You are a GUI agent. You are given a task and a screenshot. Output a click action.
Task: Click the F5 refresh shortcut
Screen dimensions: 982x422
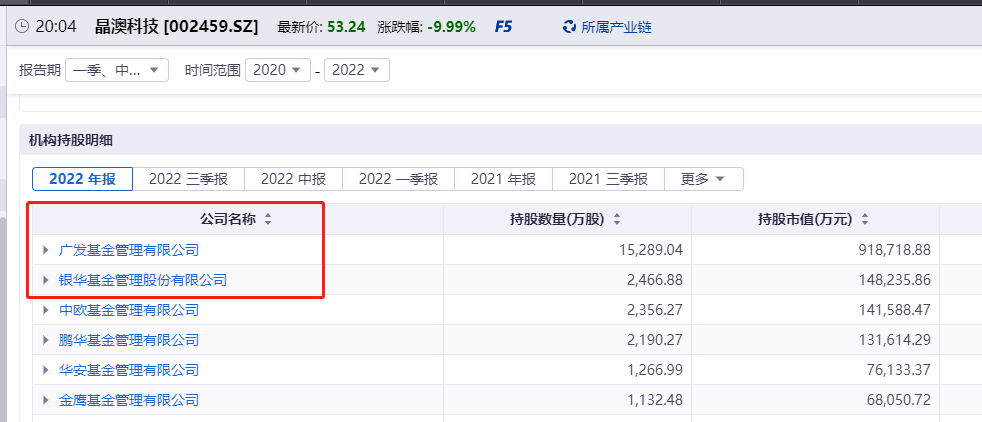pyautogui.click(x=503, y=27)
